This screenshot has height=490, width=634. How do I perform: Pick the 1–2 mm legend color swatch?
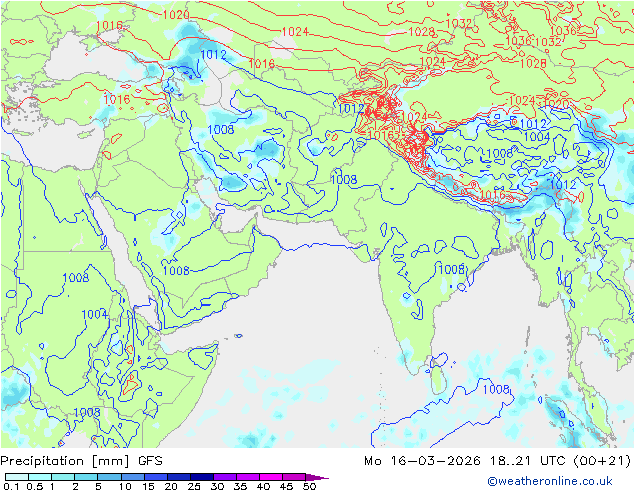tap(63, 477)
